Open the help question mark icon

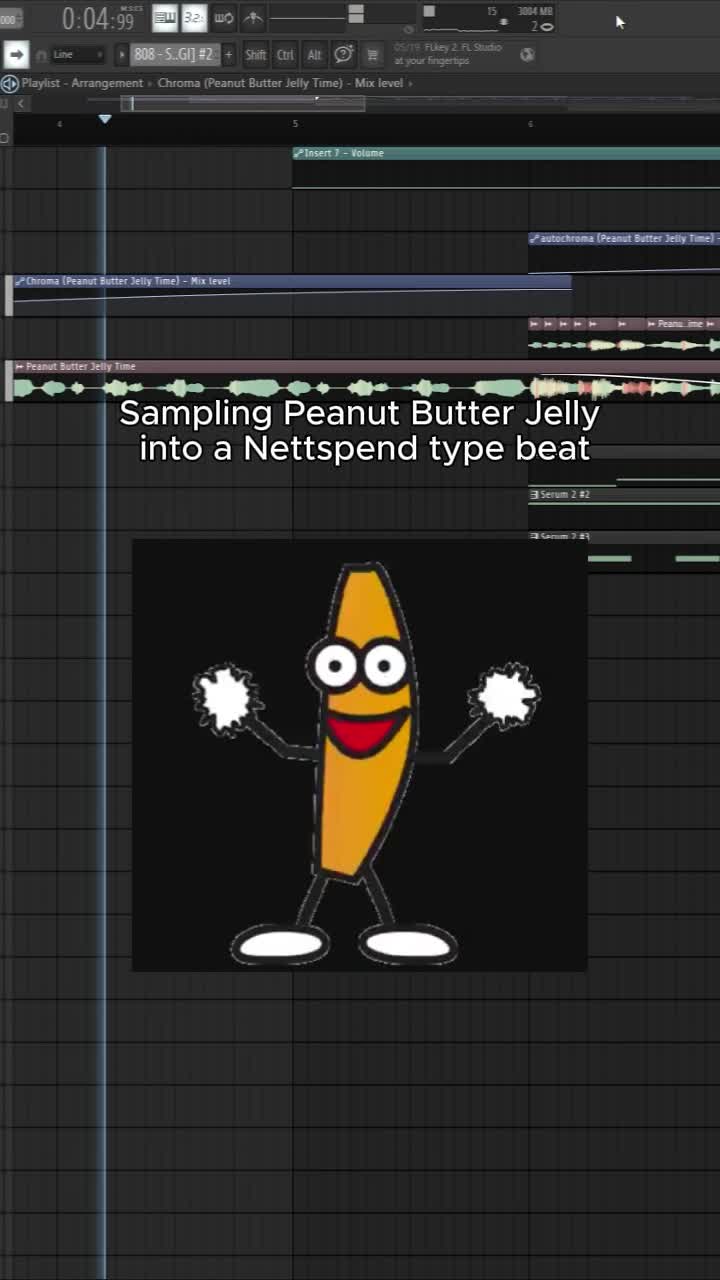pos(343,54)
